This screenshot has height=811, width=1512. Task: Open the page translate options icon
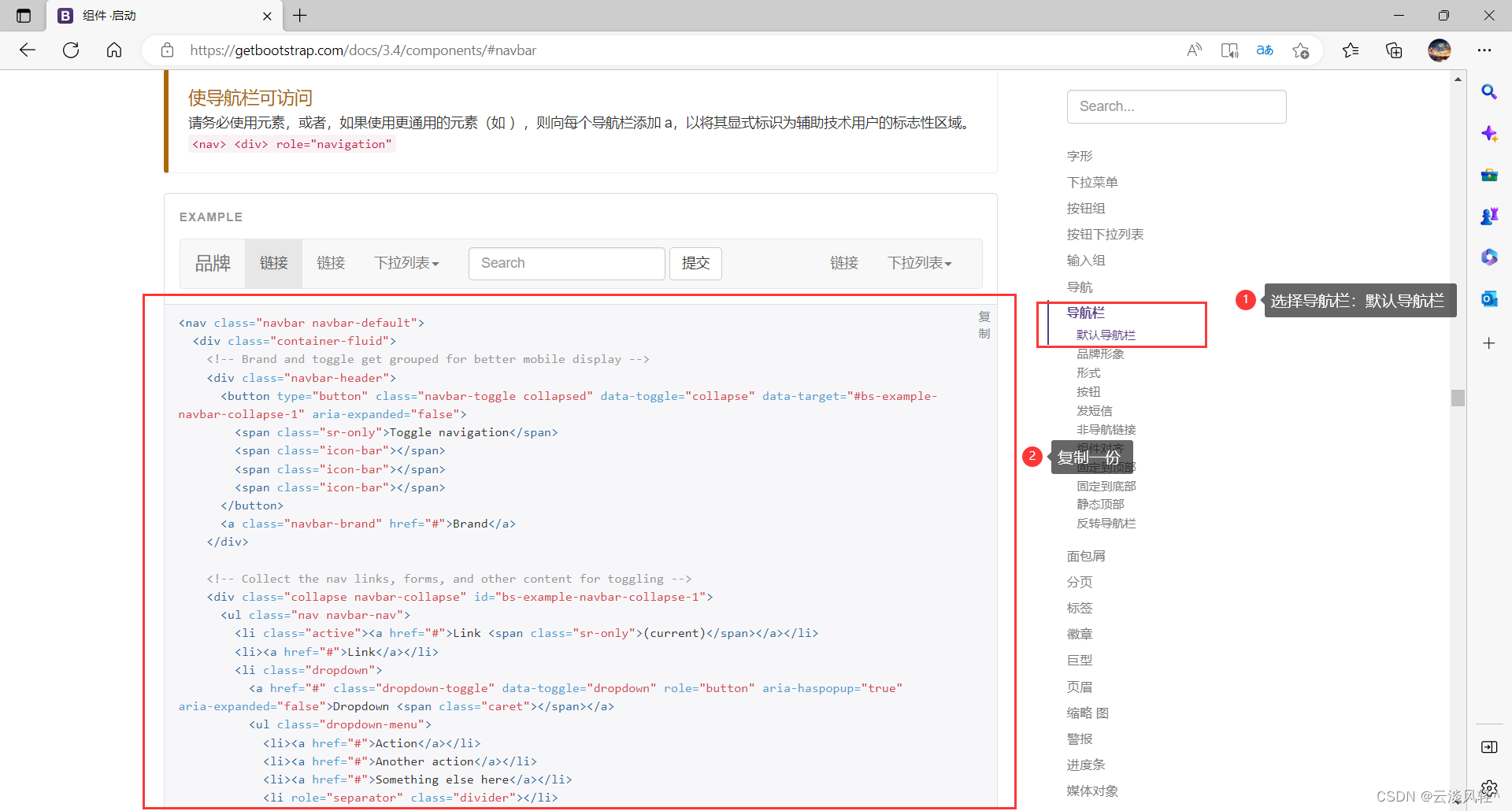tap(1265, 50)
